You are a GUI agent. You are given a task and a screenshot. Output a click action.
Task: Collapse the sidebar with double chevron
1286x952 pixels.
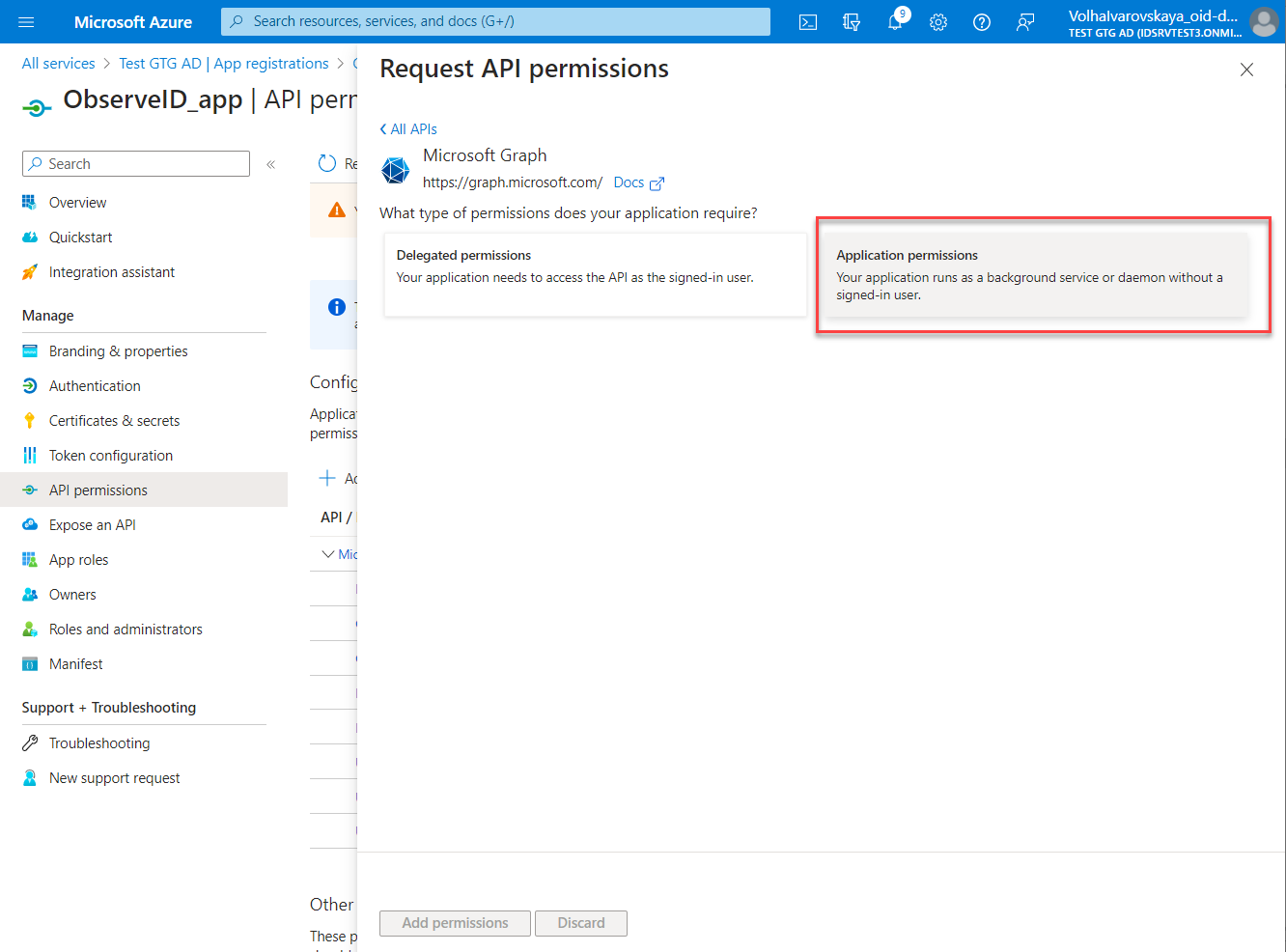click(x=271, y=164)
